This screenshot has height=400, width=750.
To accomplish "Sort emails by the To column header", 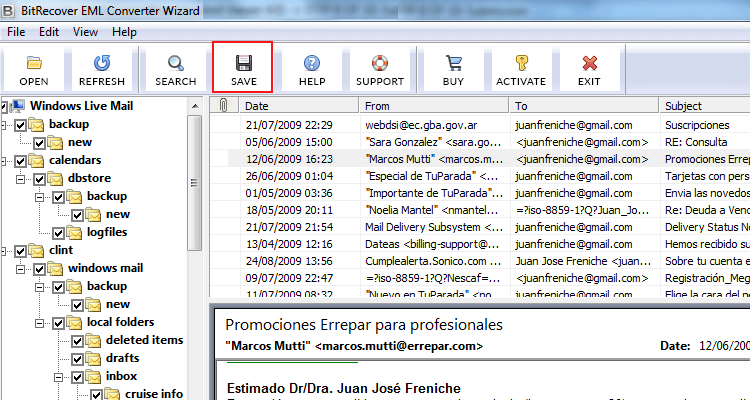I will (x=584, y=106).
